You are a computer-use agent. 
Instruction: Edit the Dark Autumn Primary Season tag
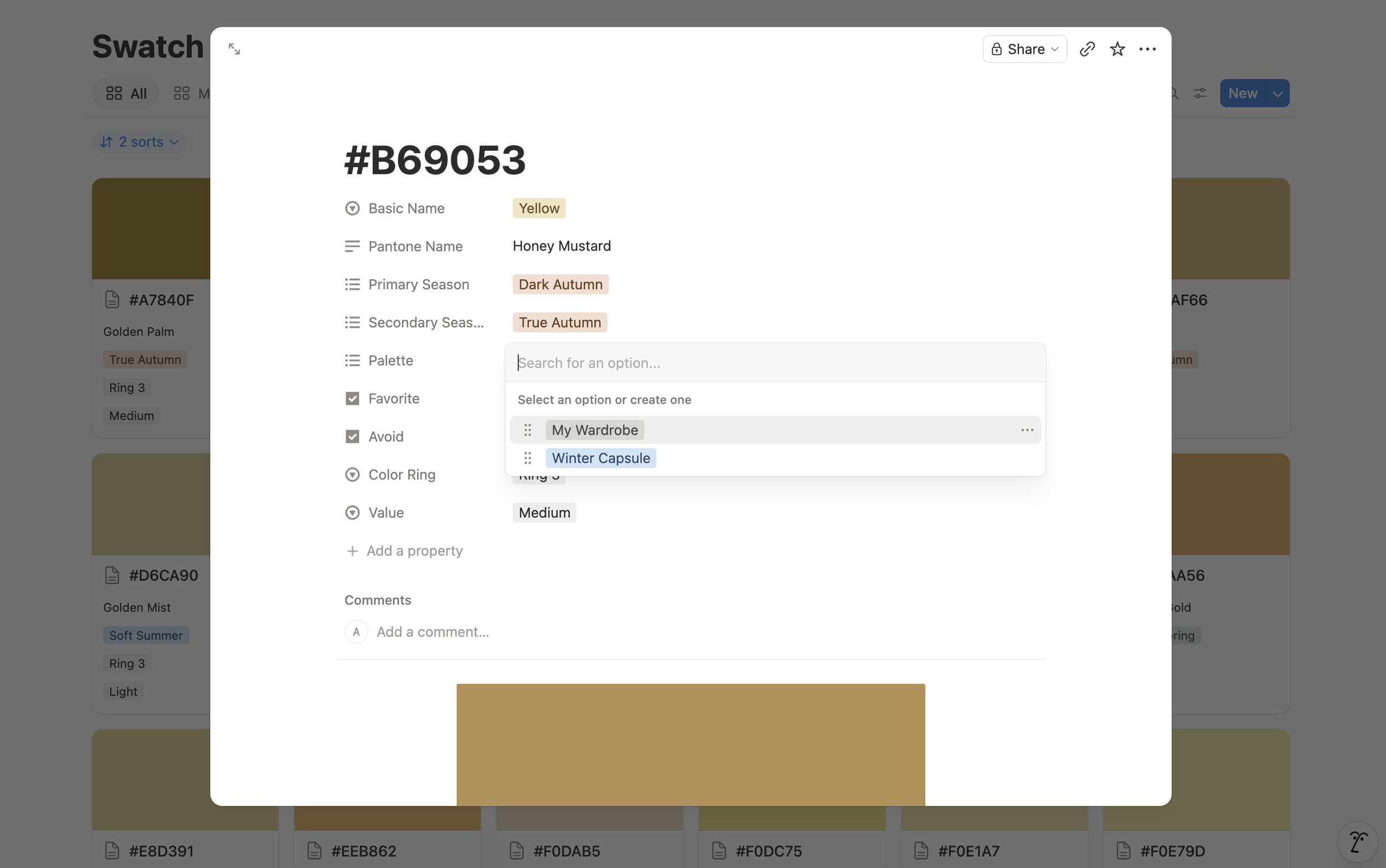[x=560, y=284]
